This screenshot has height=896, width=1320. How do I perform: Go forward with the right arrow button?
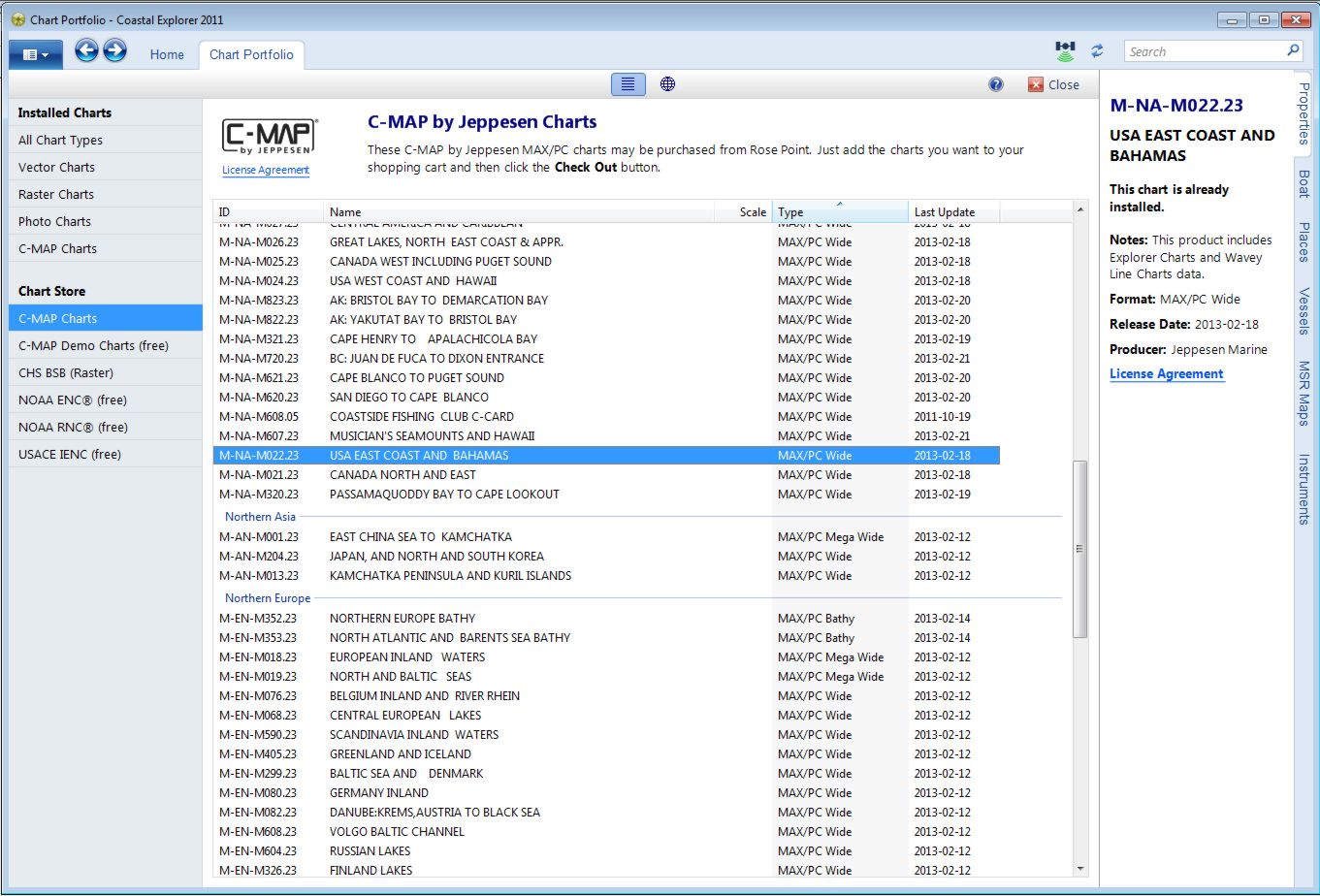114,50
